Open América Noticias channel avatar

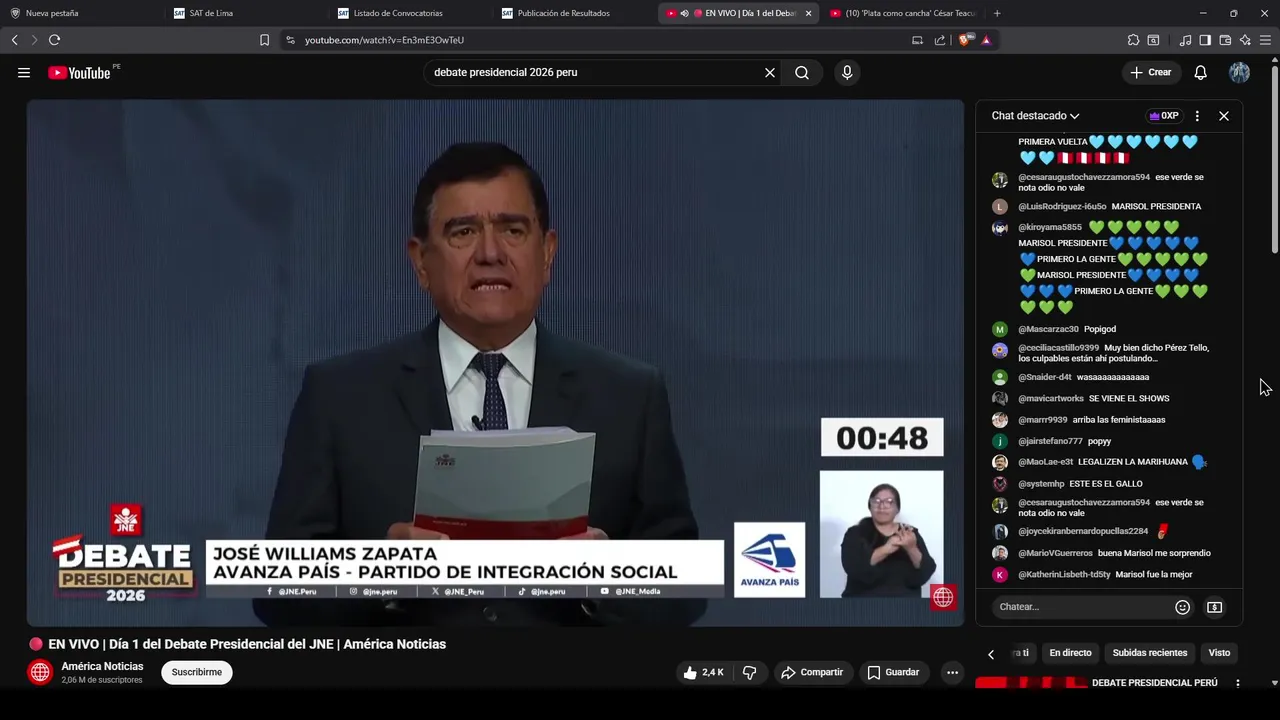click(x=40, y=672)
